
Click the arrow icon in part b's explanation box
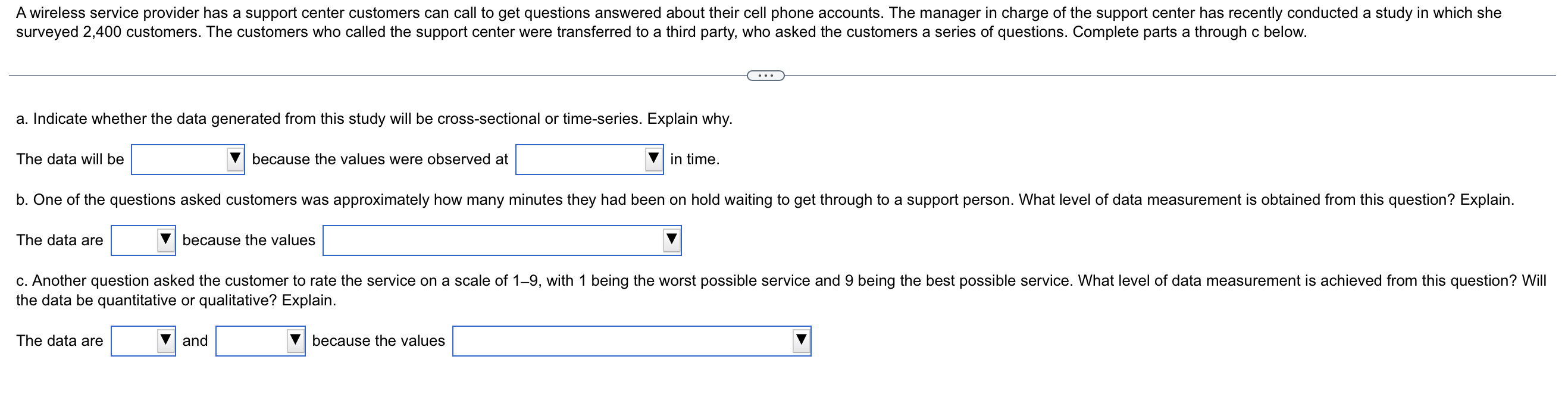click(670, 240)
